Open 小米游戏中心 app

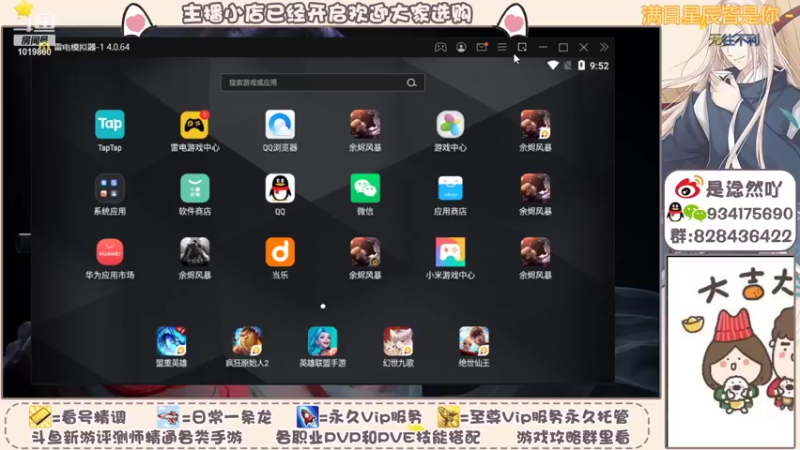click(x=450, y=252)
